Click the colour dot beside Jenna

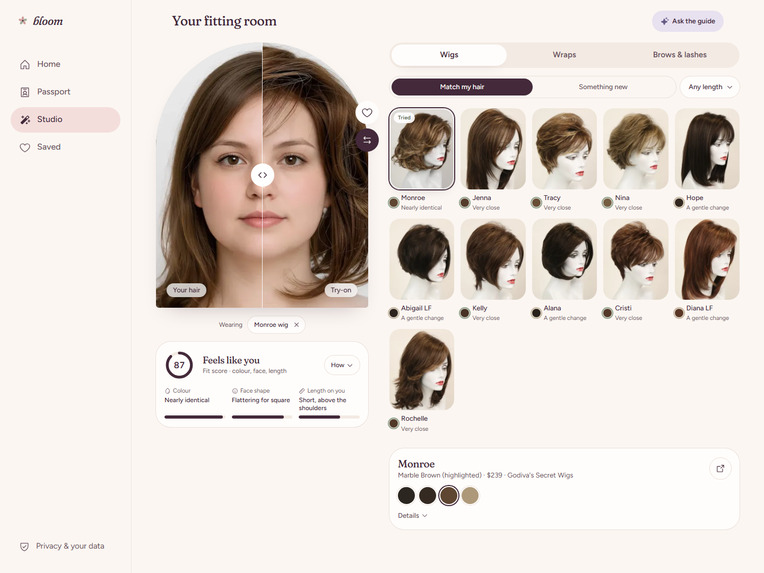pos(465,203)
